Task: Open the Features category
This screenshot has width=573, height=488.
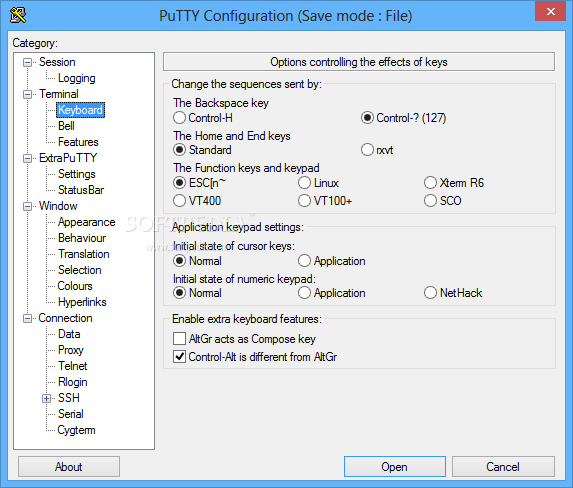Action: [78, 142]
